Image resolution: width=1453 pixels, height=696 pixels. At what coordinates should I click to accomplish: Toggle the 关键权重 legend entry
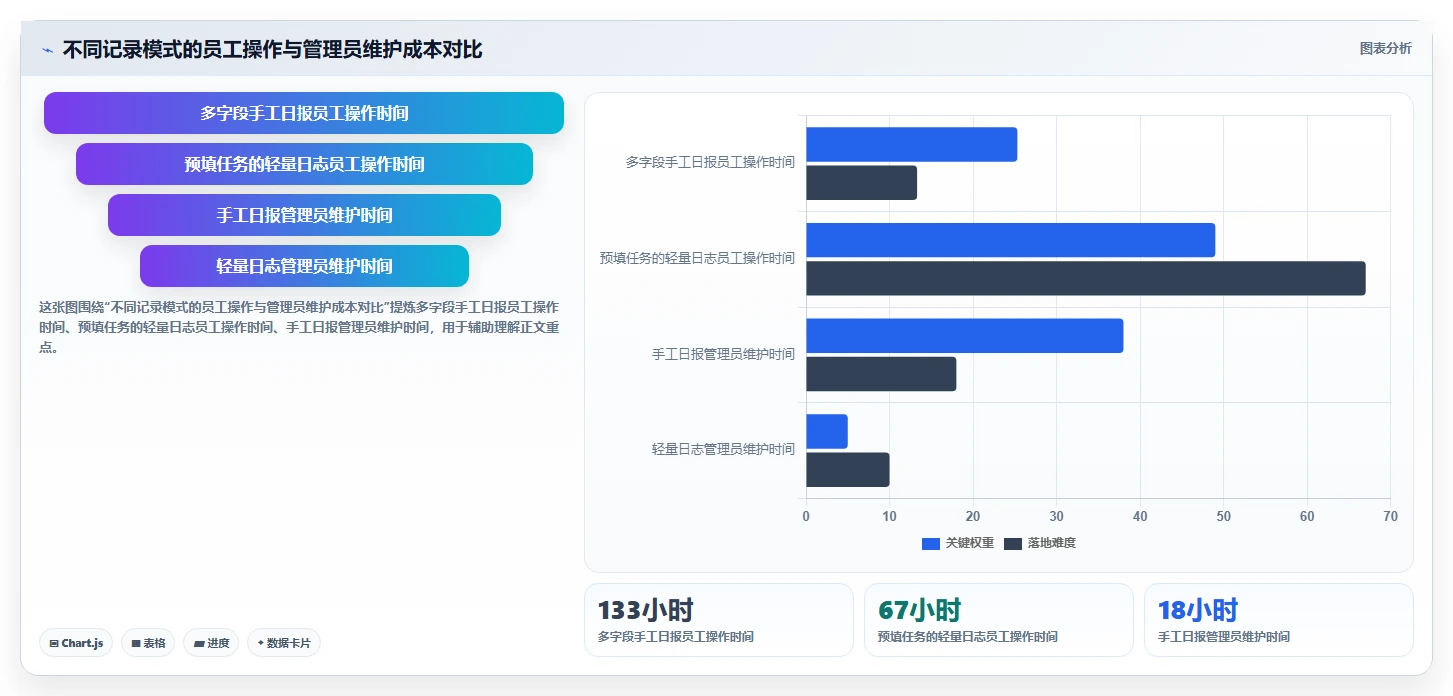[957, 543]
